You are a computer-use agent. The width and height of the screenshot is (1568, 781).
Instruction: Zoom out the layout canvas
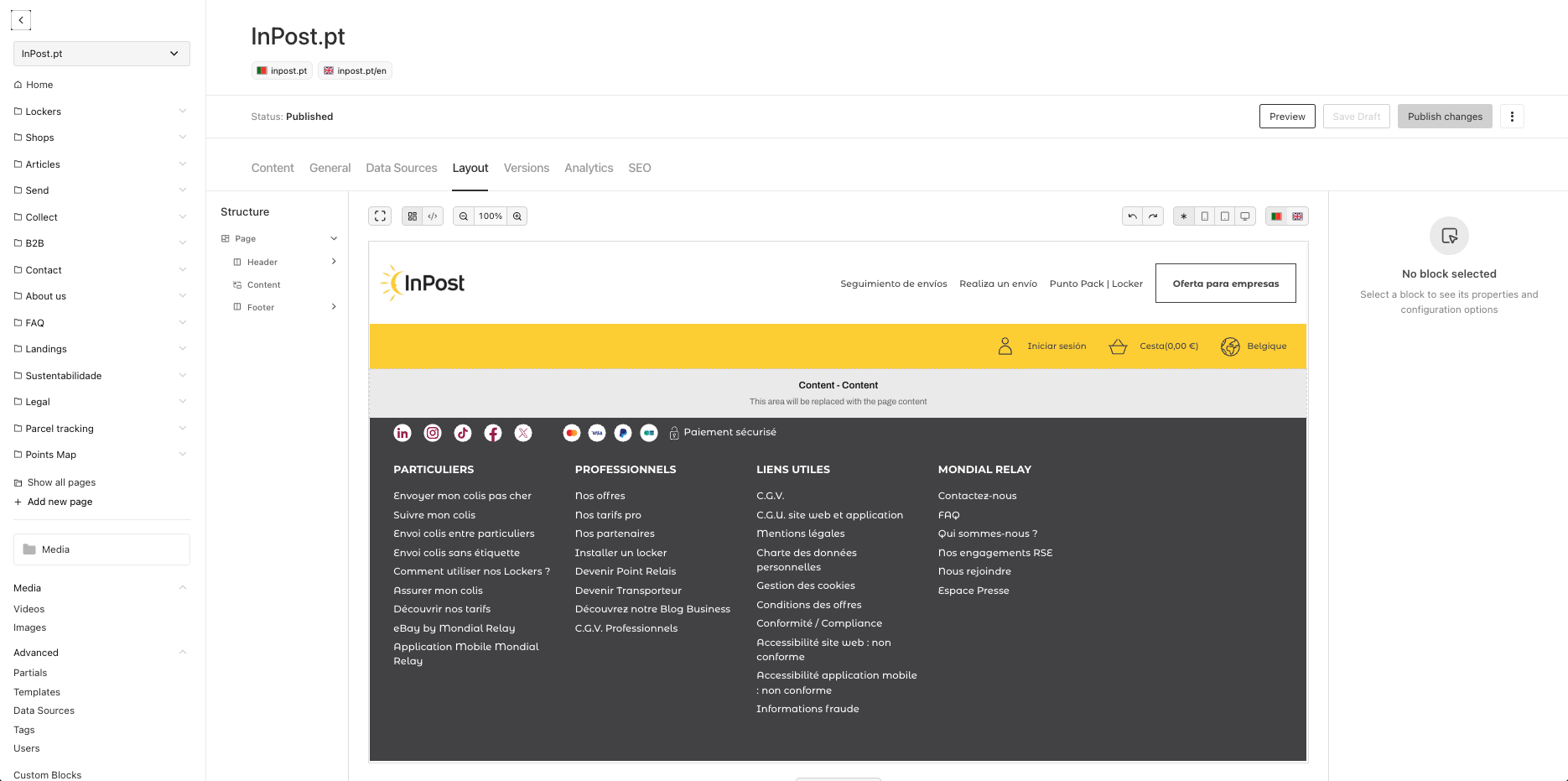point(464,216)
